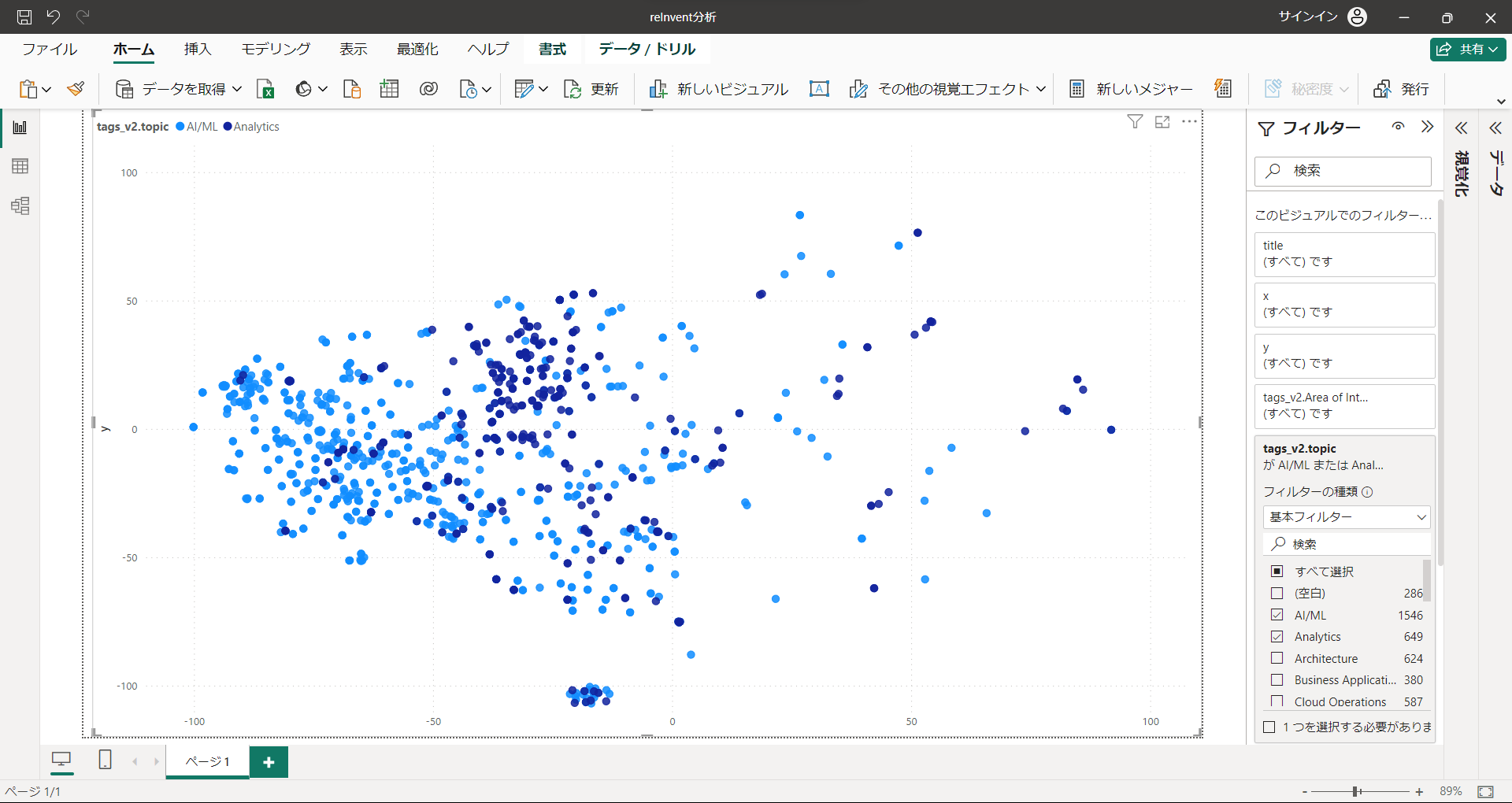Insert a text box from the toolbar
1512x803 pixels.
click(819, 89)
